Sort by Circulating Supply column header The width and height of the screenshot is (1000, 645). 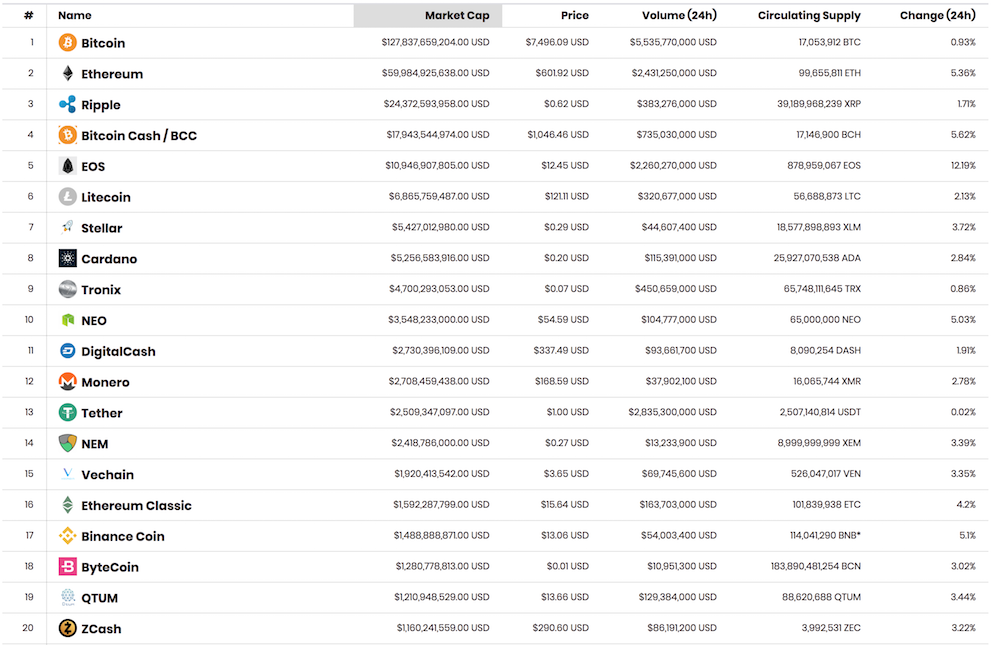tap(809, 15)
